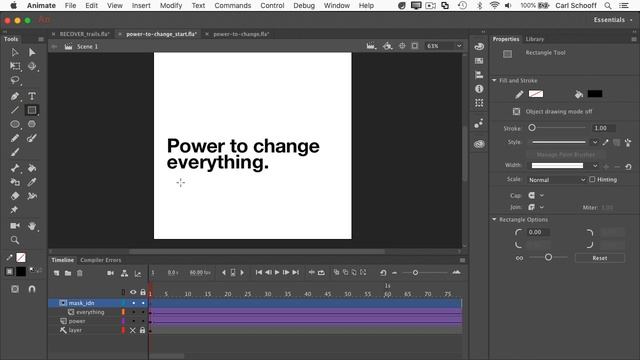The width and height of the screenshot is (640, 360).
Task: Open the Scale dropdown set to Normal
Action: pos(556,180)
